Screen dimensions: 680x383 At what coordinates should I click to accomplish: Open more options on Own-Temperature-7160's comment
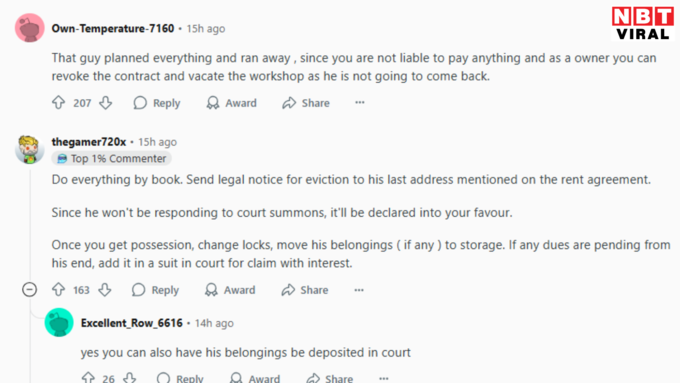click(x=360, y=103)
